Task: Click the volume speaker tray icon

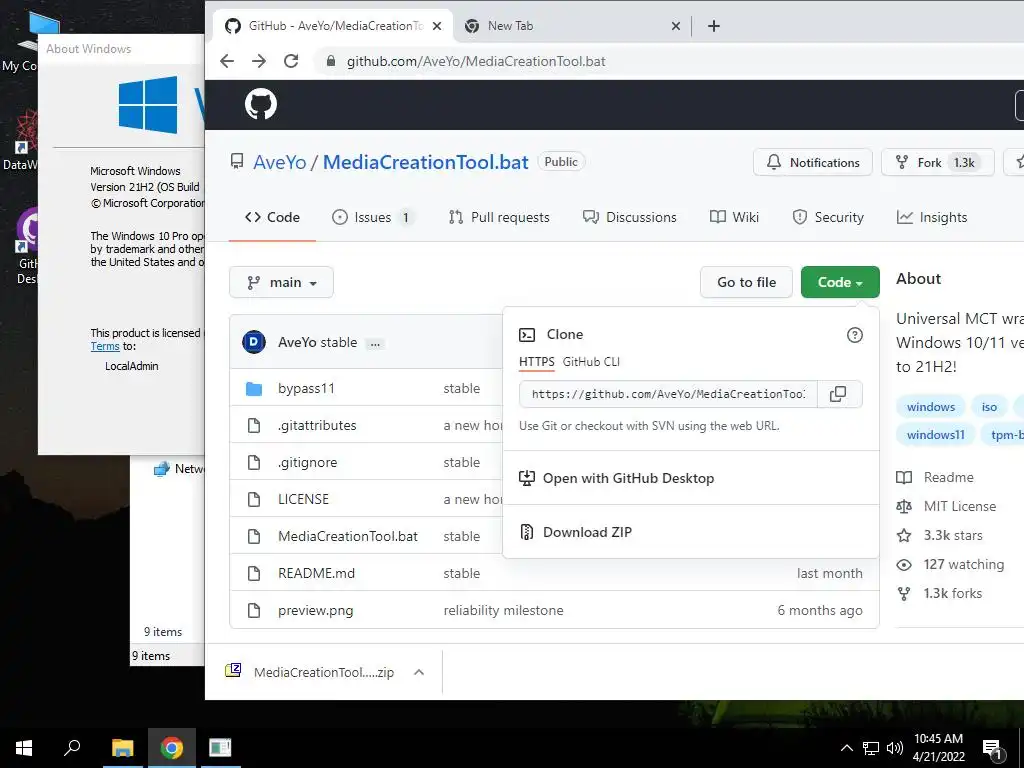Action: pyautogui.click(x=895, y=748)
